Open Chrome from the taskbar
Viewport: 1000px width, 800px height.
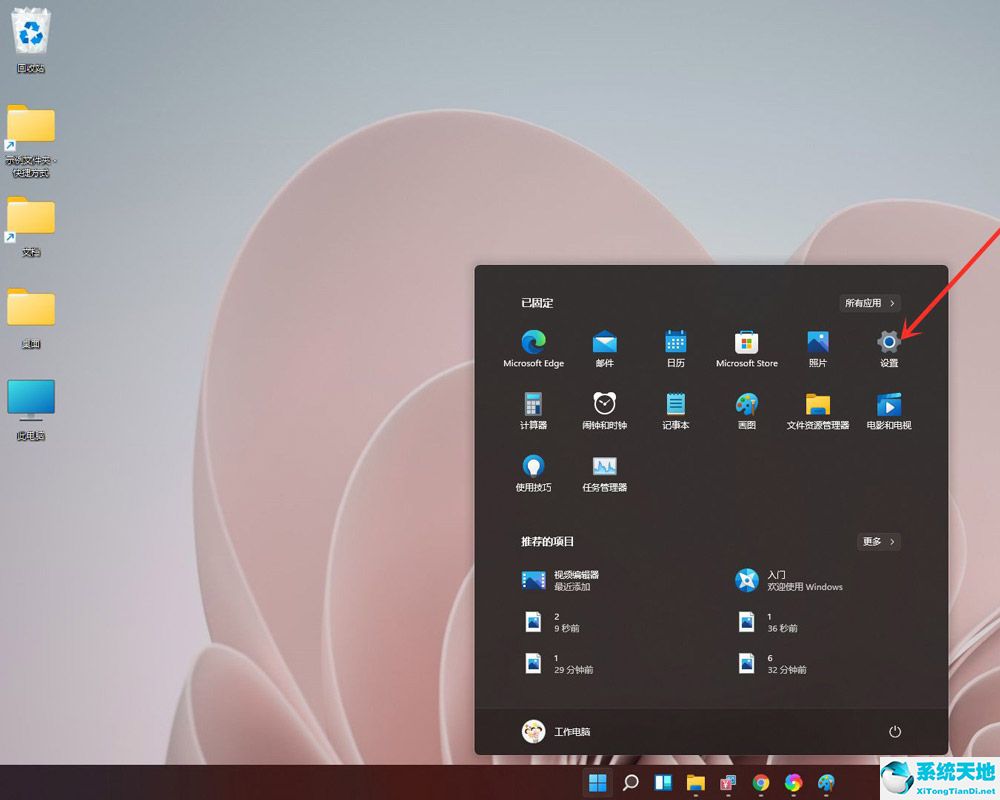click(760, 781)
